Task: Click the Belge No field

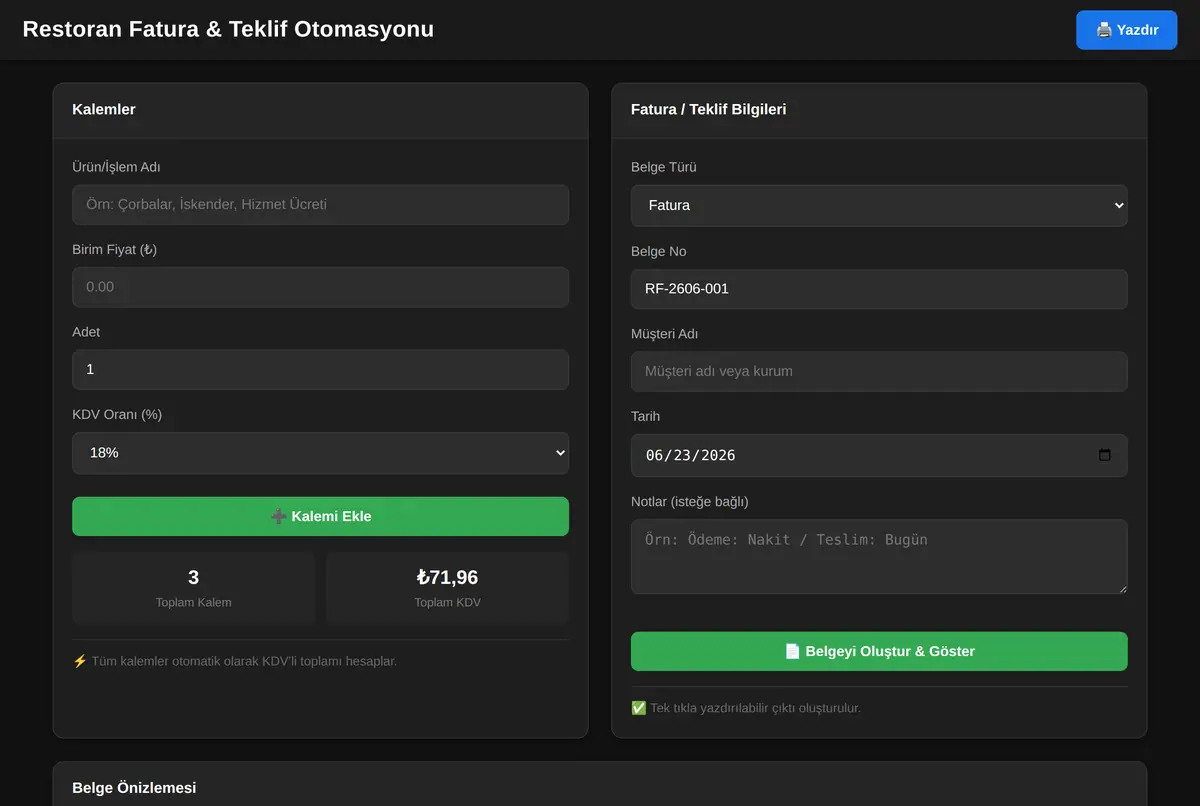Action: [879, 289]
